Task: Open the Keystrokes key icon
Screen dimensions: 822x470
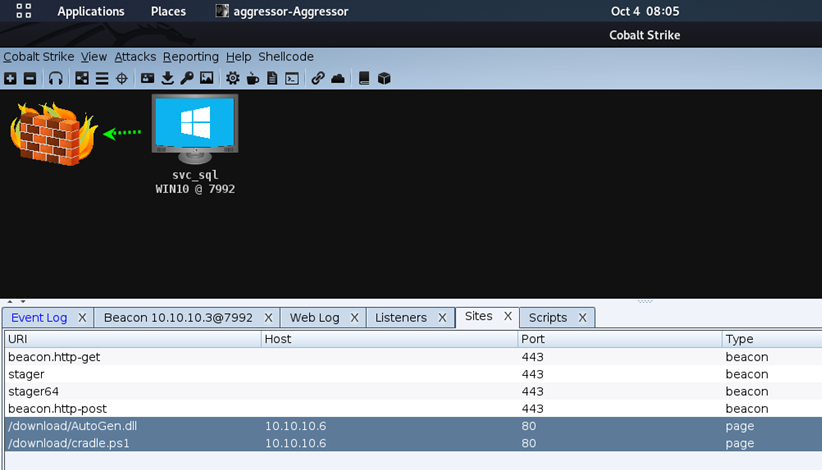Action: click(x=187, y=79)
